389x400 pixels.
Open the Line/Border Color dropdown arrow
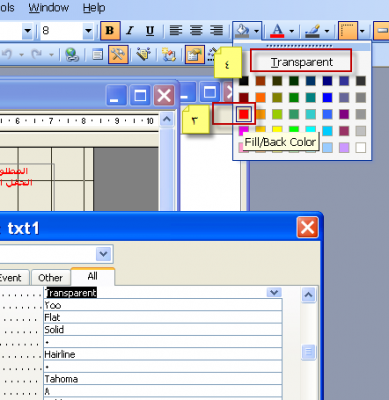click(327, 31)
